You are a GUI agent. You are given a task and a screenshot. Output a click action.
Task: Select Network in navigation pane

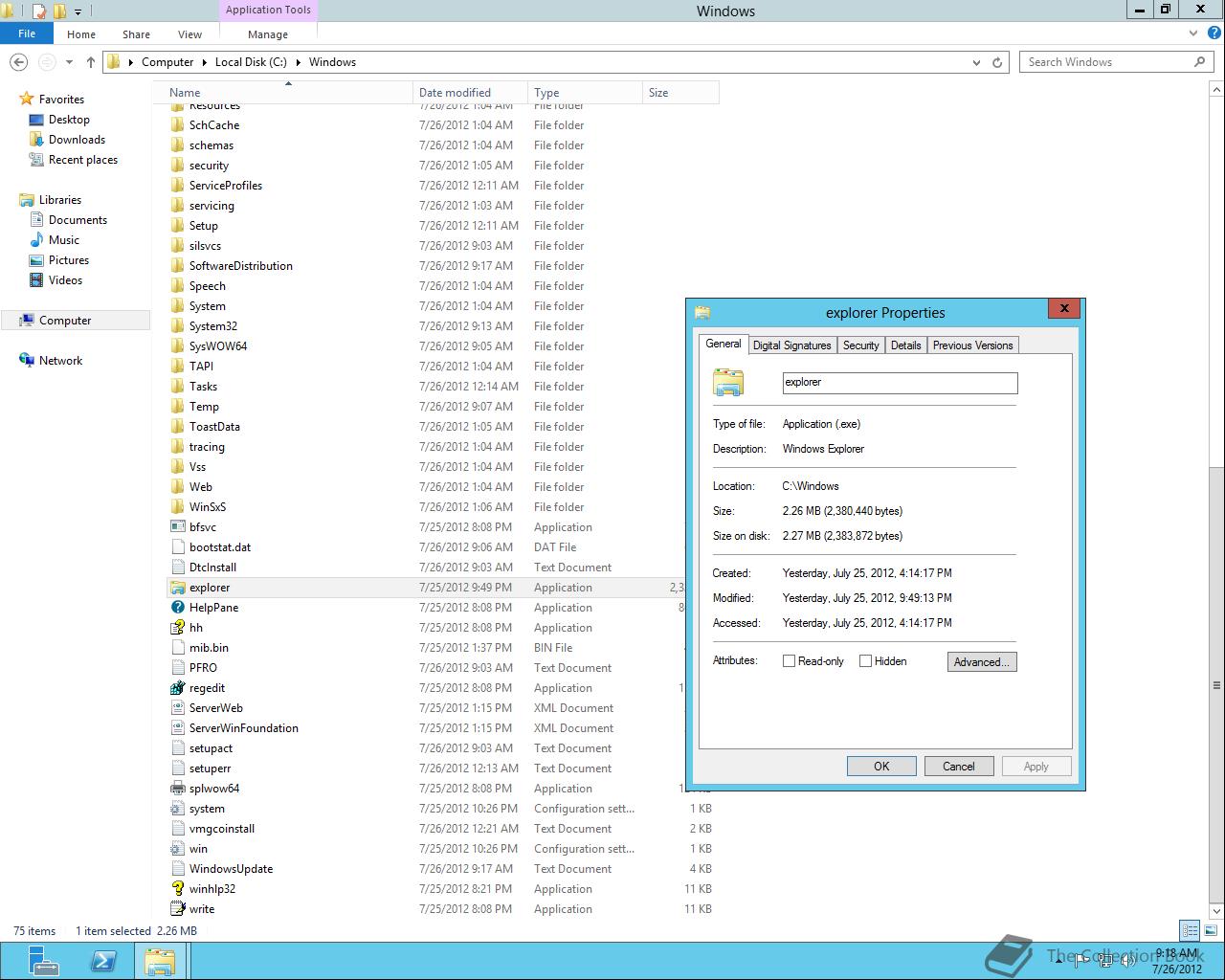60,361
